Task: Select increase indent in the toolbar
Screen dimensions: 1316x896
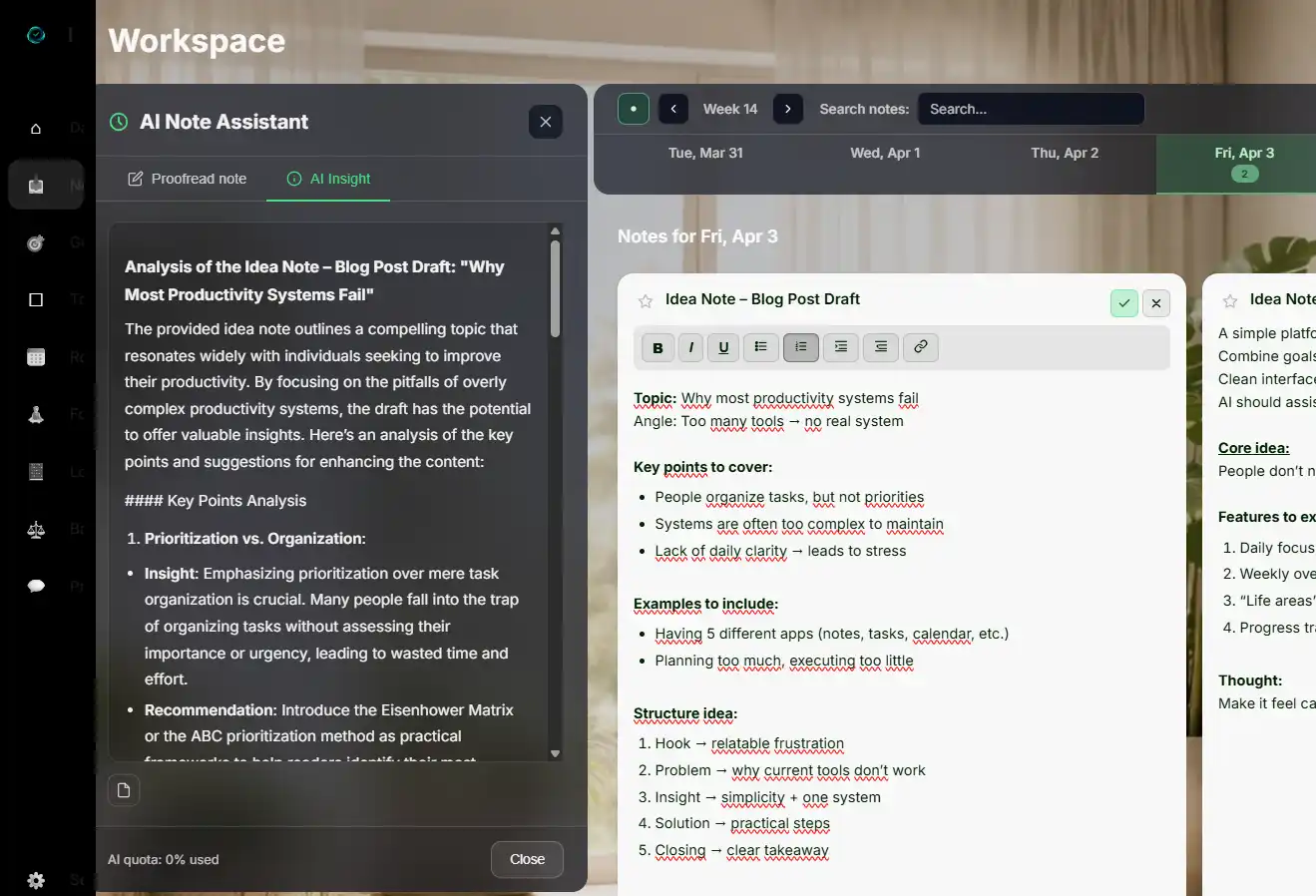Action: coord(840,347)
